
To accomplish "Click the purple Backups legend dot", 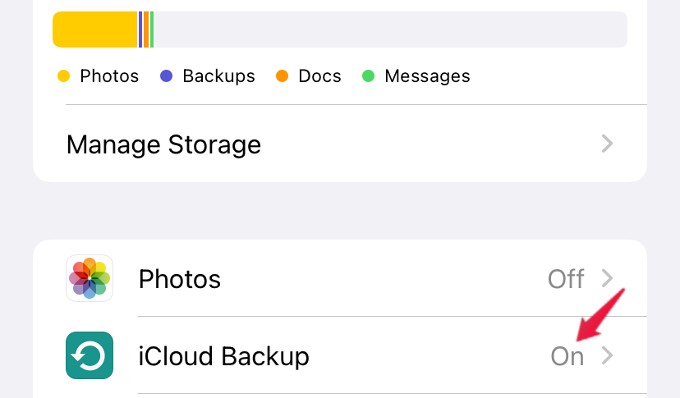I will point(166,76).
